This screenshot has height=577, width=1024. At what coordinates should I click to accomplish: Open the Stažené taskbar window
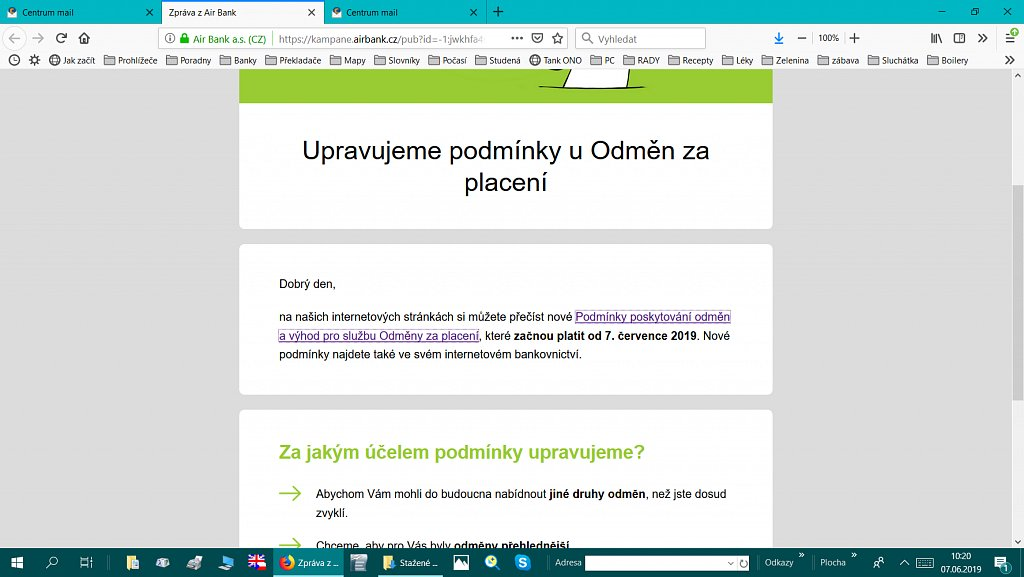tap(411, 563)
